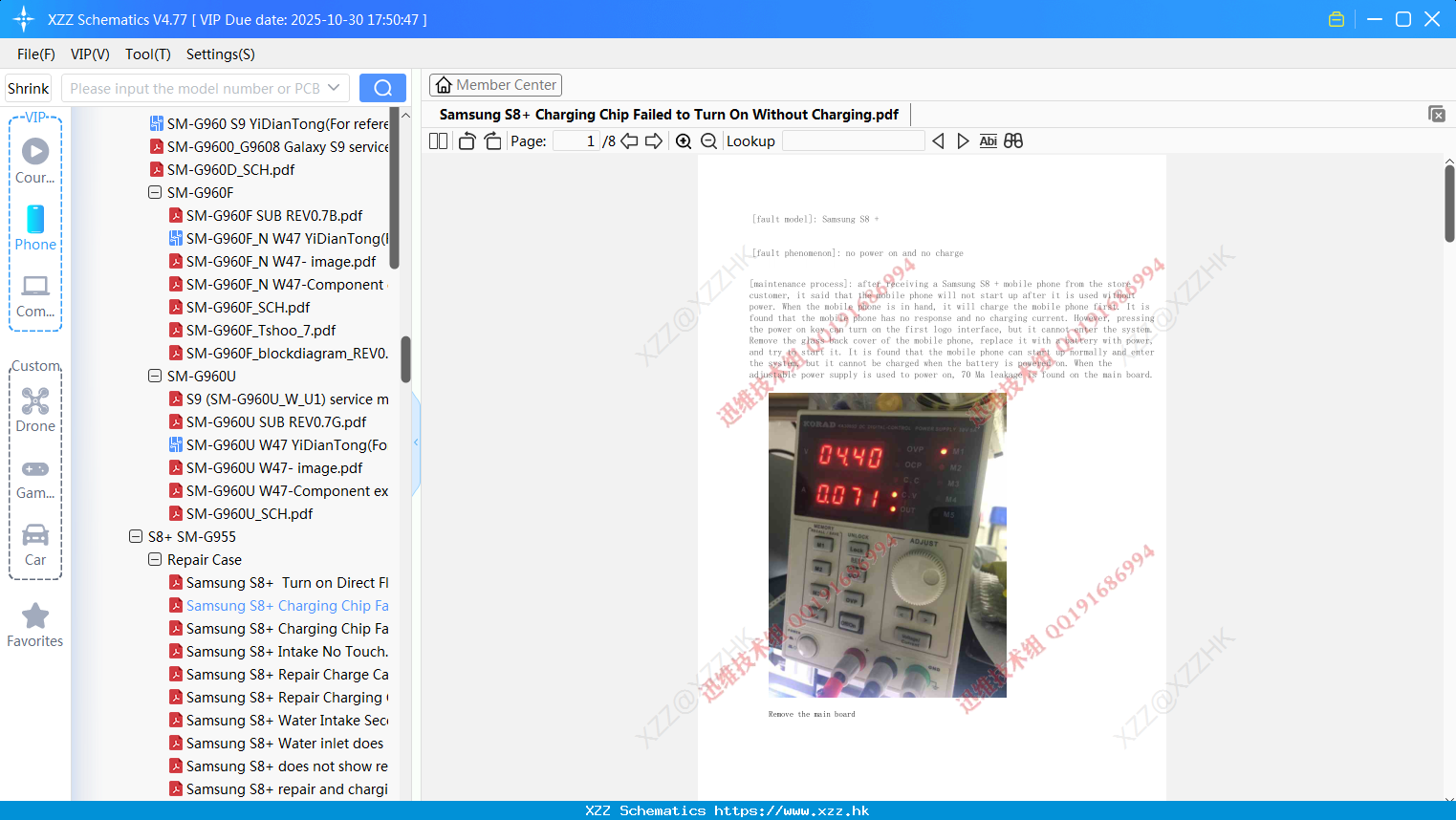Select the Phone category icon

pyautogui.click(x=35, y=227)
